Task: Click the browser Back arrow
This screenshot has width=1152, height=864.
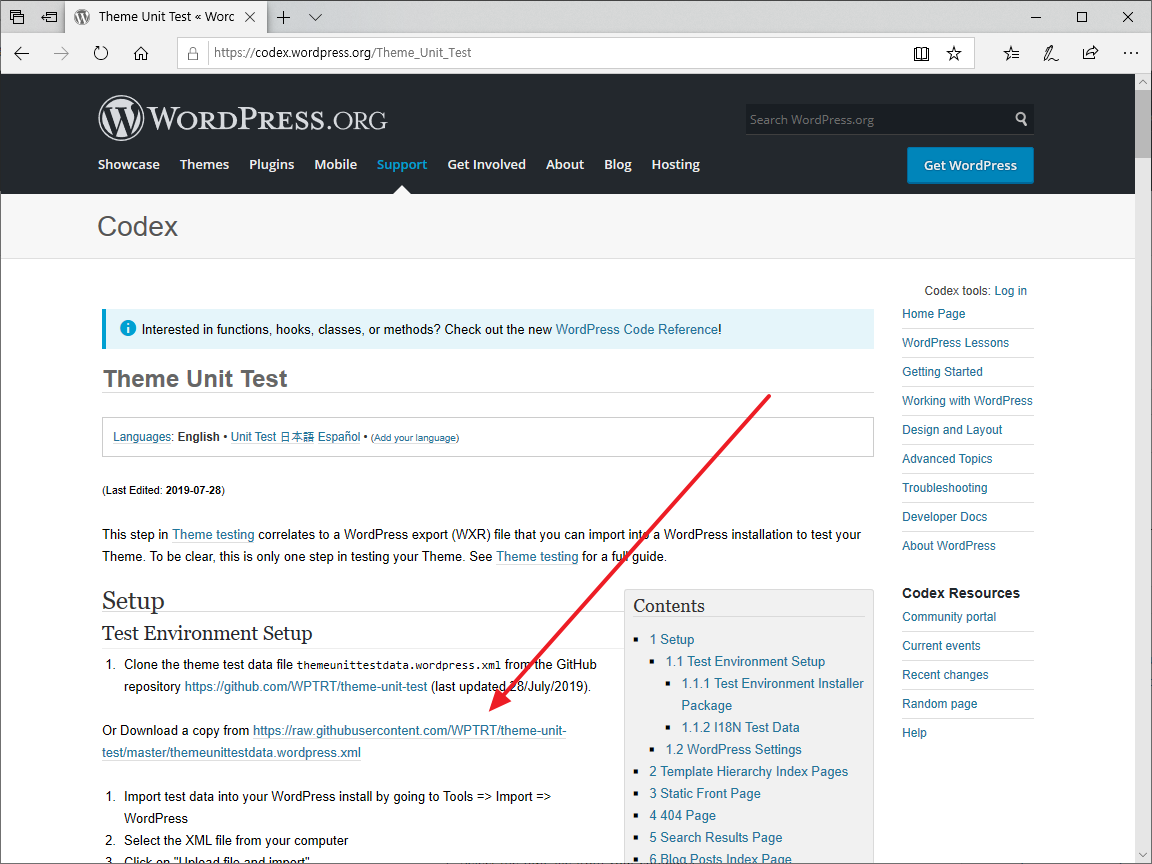Action: click(x=22, y=53)
